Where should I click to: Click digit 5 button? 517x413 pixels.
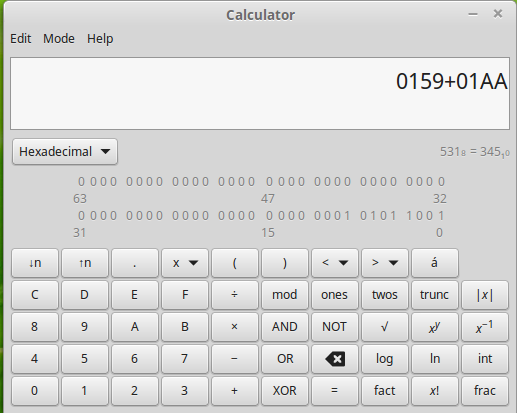(x=85, y=359)
